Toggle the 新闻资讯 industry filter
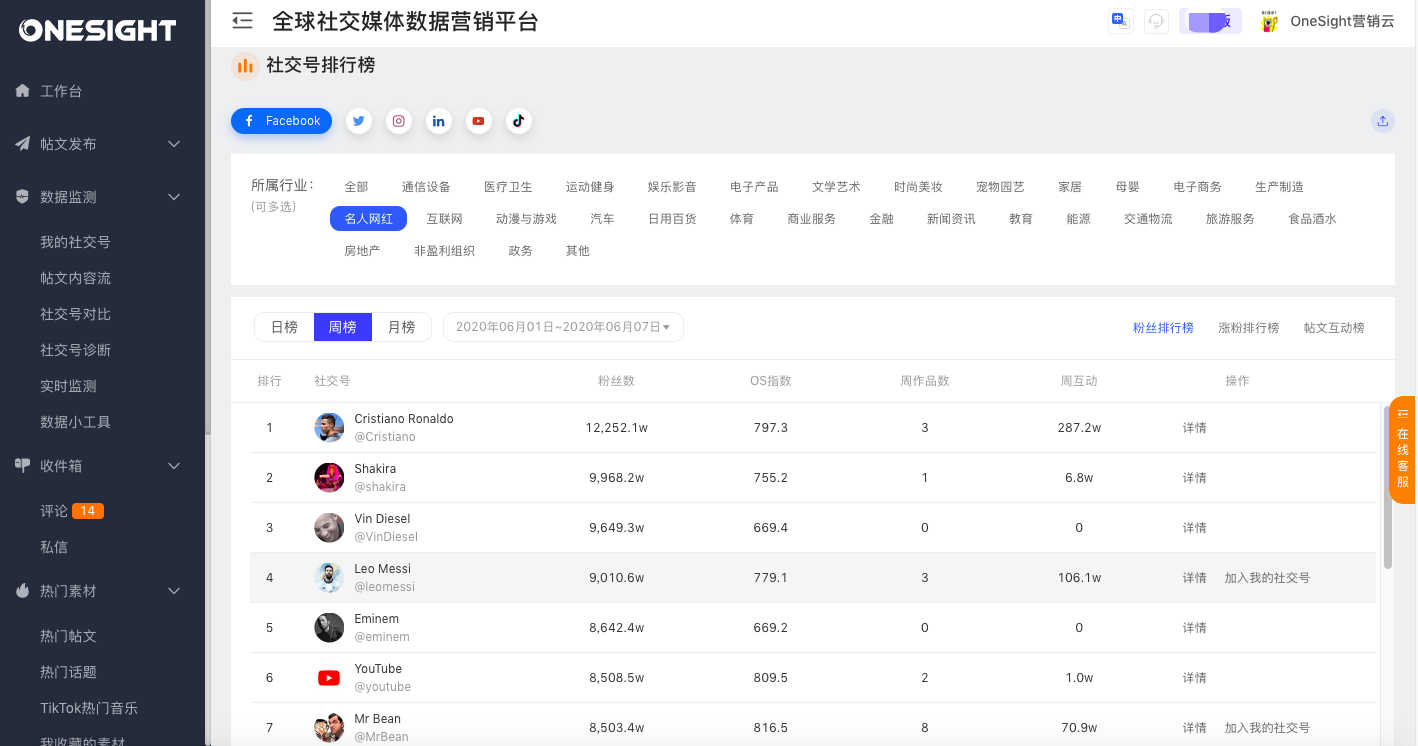Viewport: 1418px width, 746px height. [x=951, y=219]
